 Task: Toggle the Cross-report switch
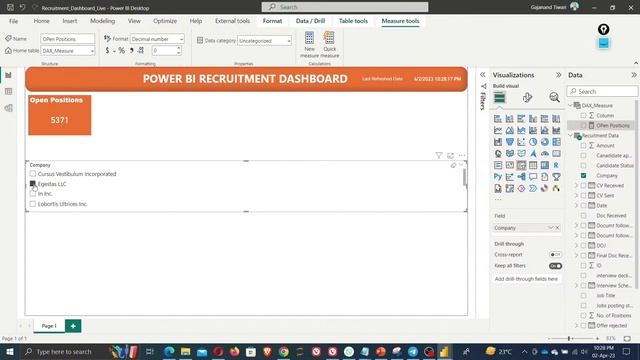tap(555, 255)
